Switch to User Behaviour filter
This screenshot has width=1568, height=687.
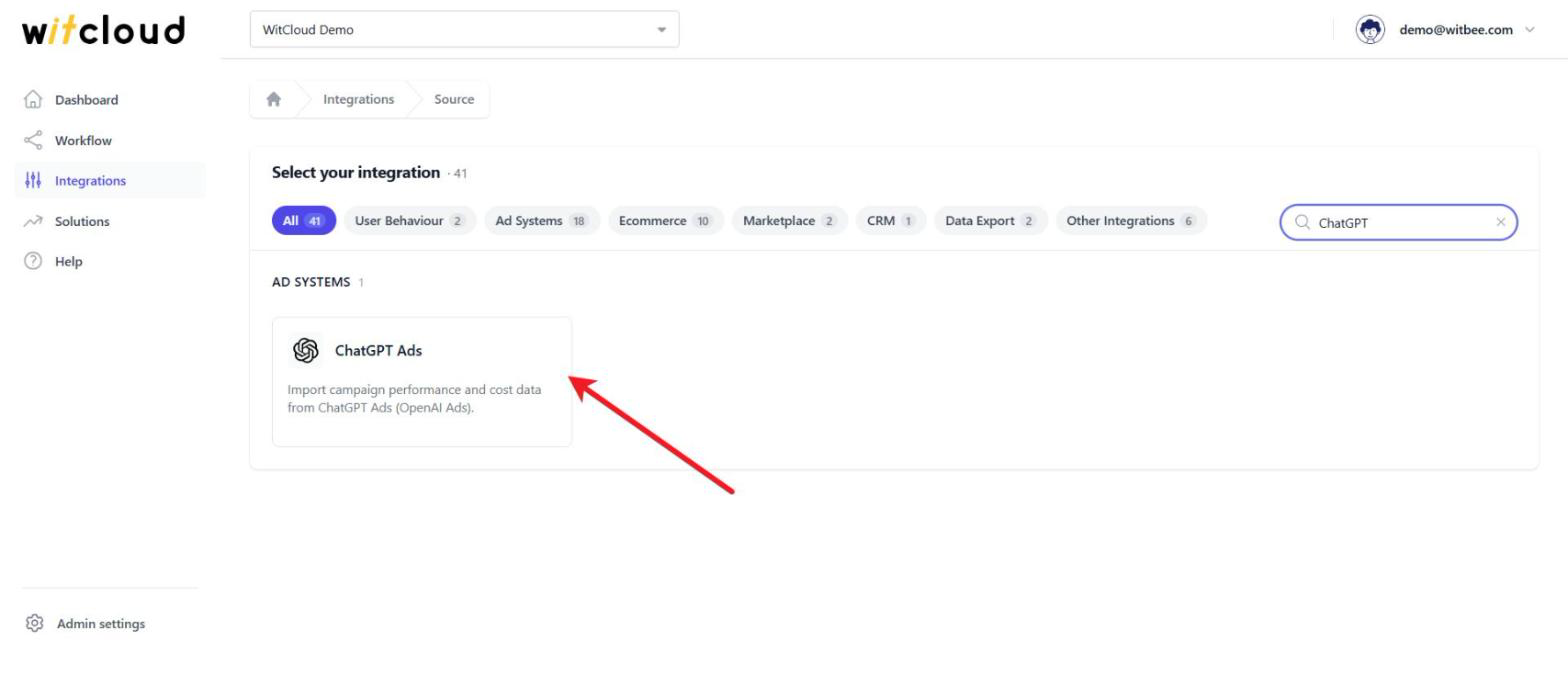tap(409, 221)
